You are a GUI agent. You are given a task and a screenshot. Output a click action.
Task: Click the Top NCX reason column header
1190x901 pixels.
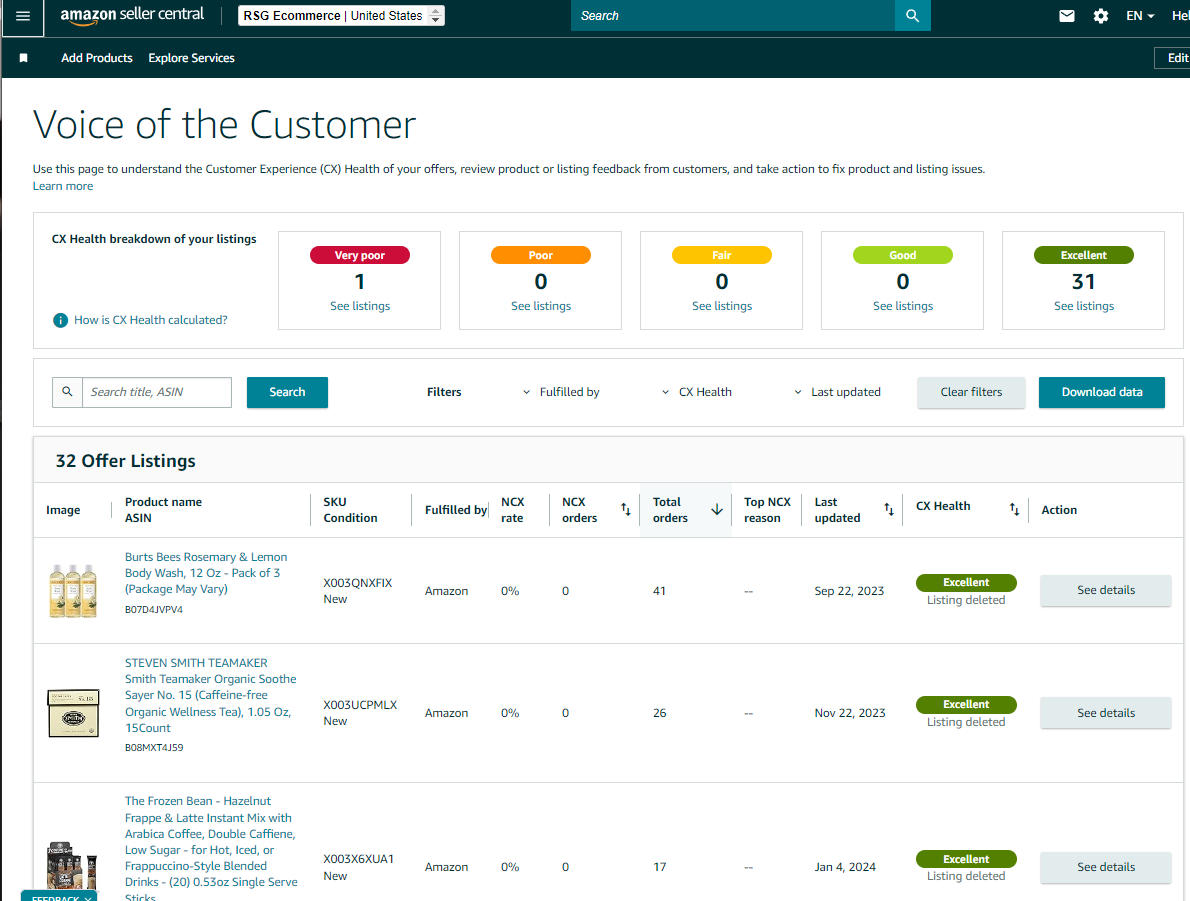767,510
